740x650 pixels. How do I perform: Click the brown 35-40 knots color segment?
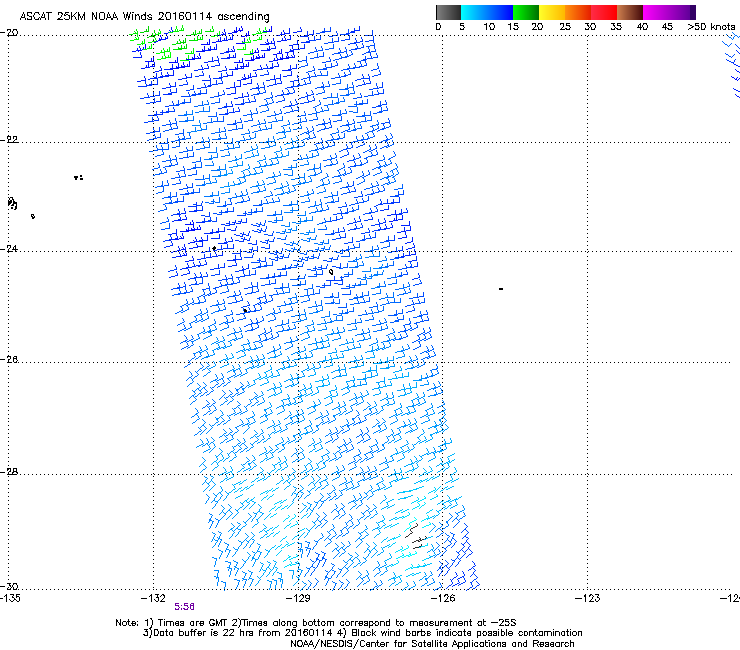pos(630,12)
